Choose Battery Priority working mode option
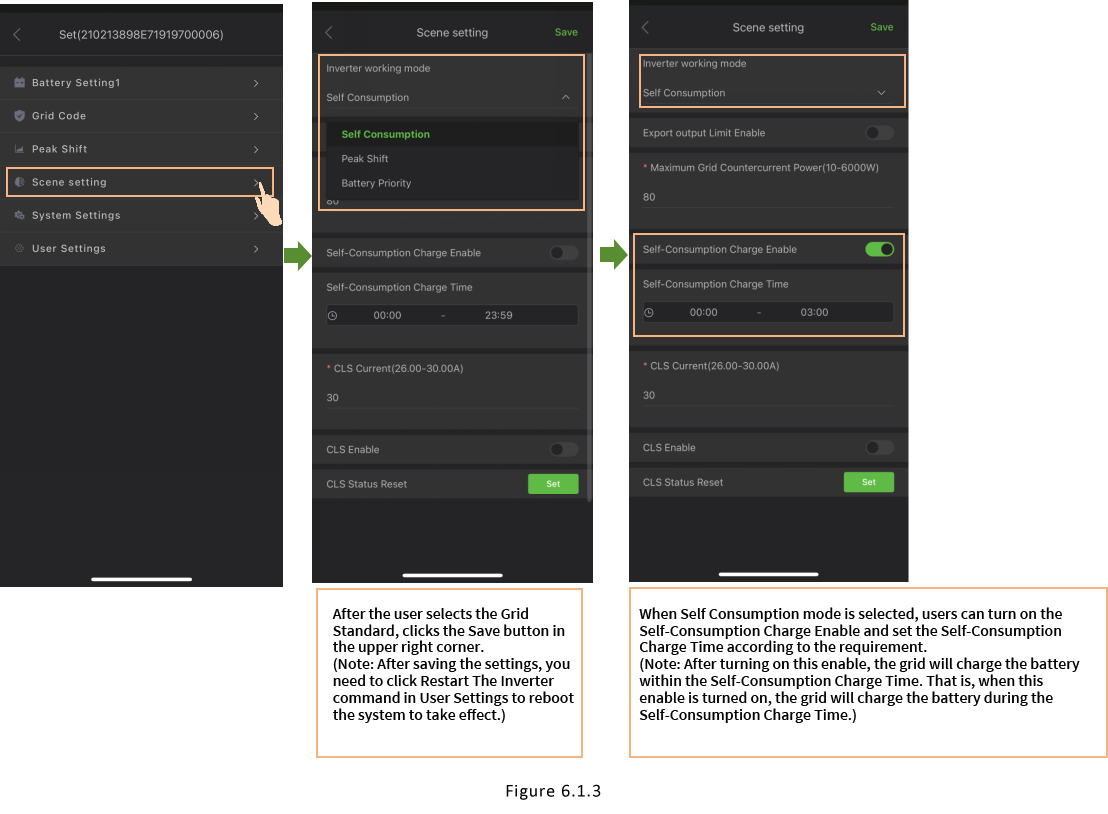 coord(376,183)
